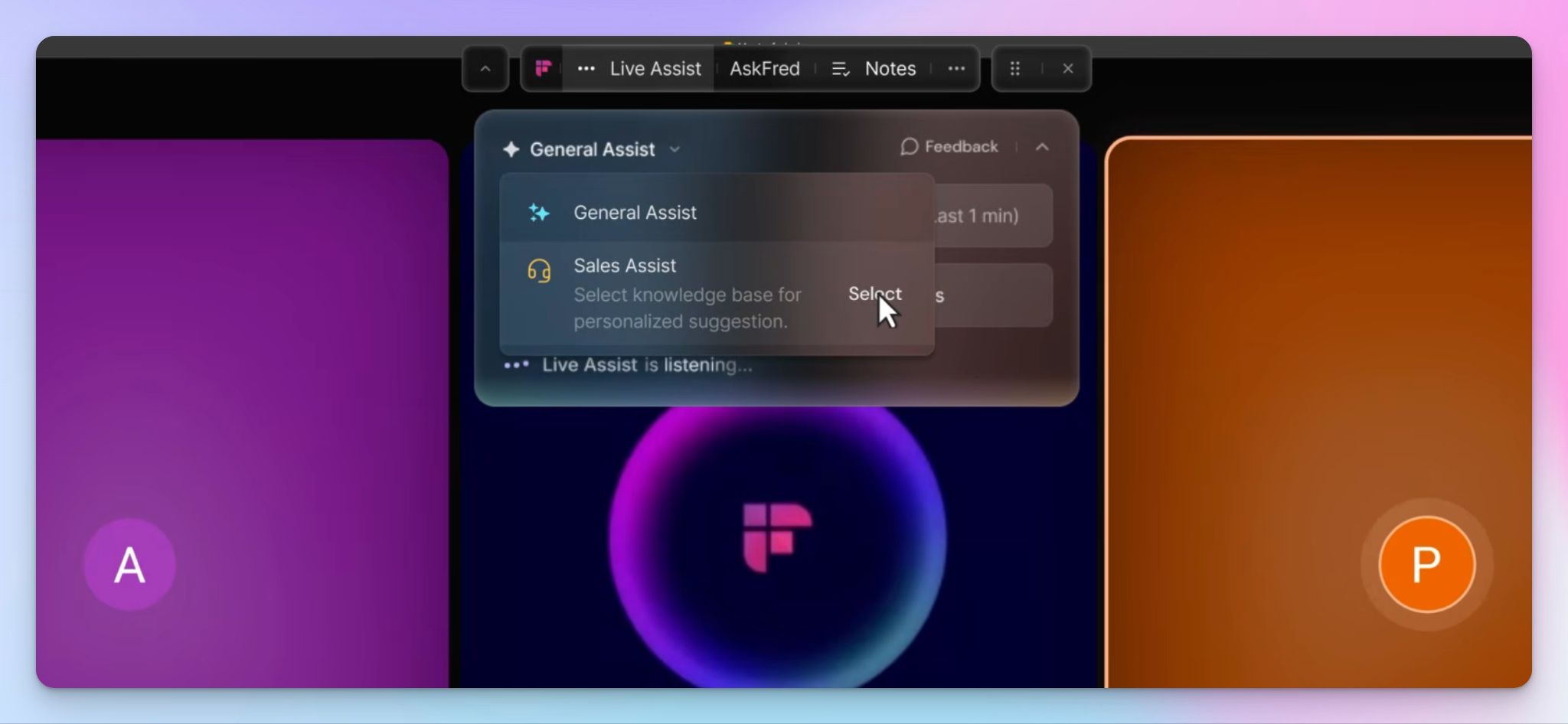Open the Live Assist tab
Screen dimensions: 1568x724
tap(655, 69)
